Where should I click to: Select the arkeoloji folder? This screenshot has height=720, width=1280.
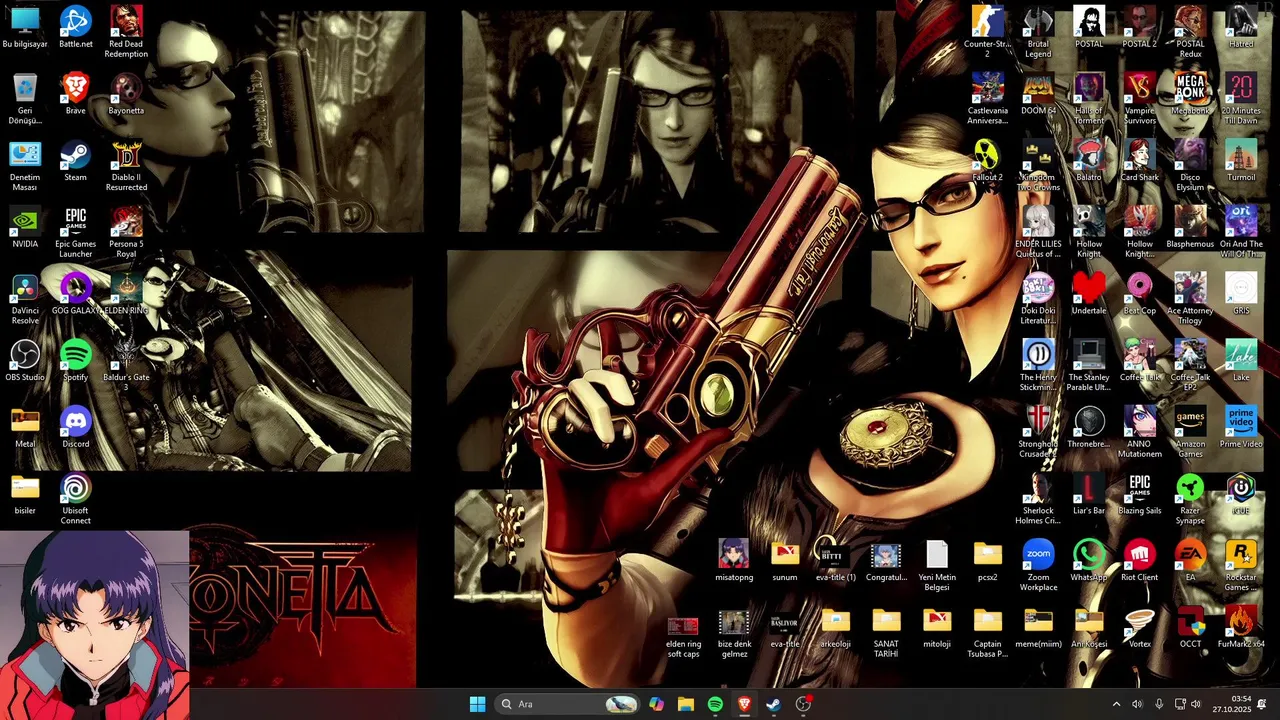click(x=835, y=628)
